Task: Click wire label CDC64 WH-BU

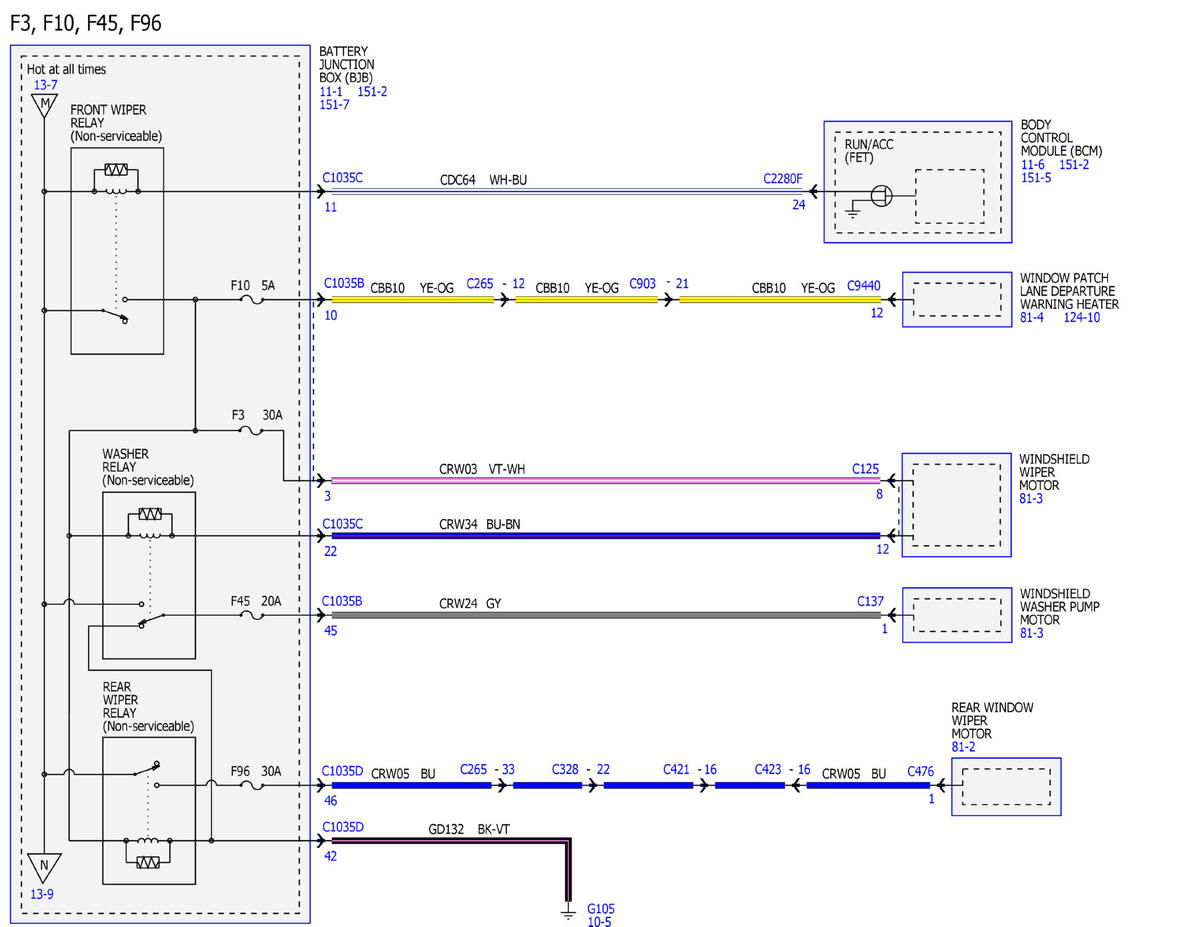Action: pos(483,181)
